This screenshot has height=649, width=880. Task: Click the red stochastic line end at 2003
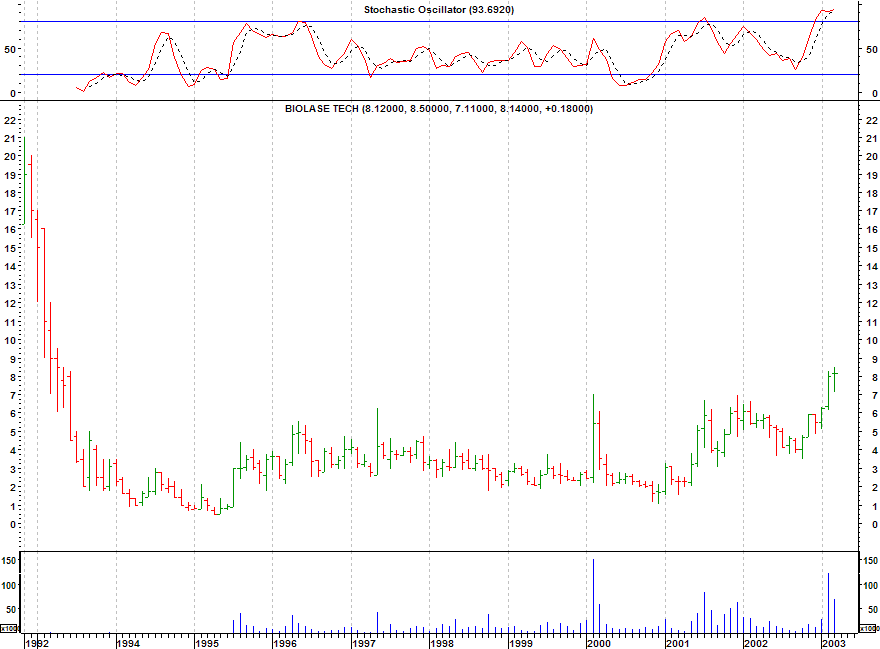(833, 10)
